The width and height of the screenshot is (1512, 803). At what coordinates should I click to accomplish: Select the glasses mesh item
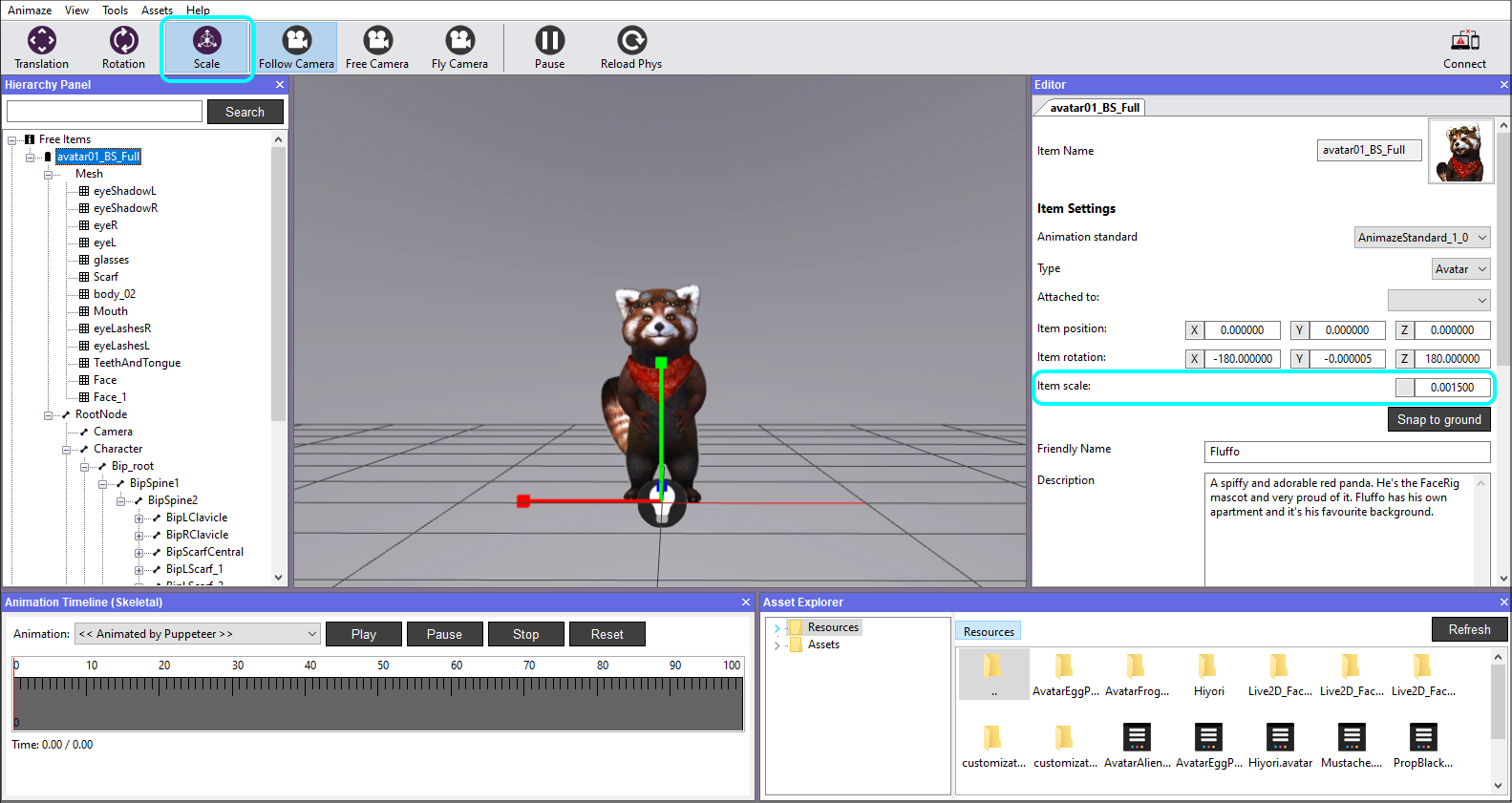point(111,261)
